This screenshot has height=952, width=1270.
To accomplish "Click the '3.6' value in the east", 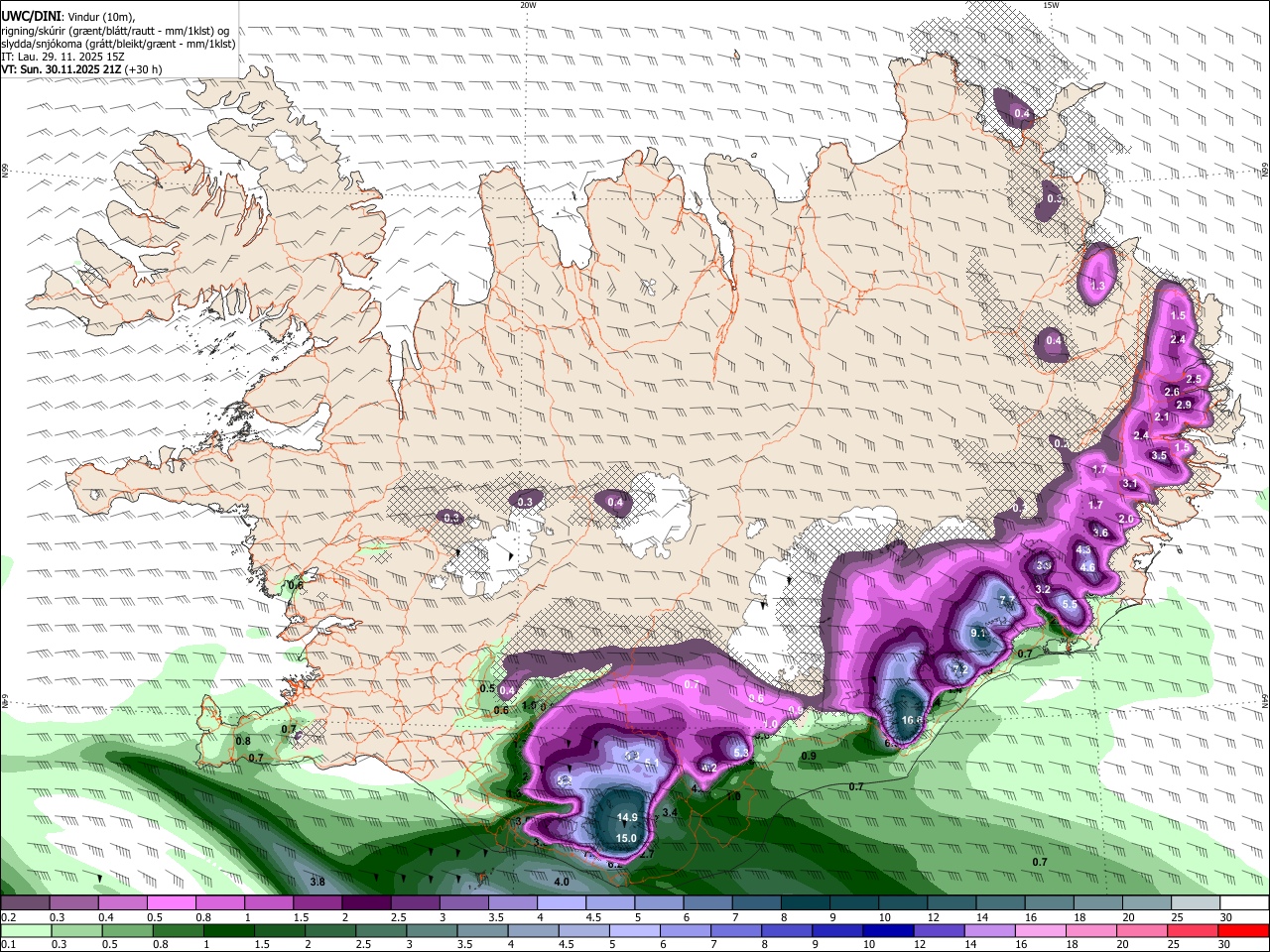I will (1100, 533).
